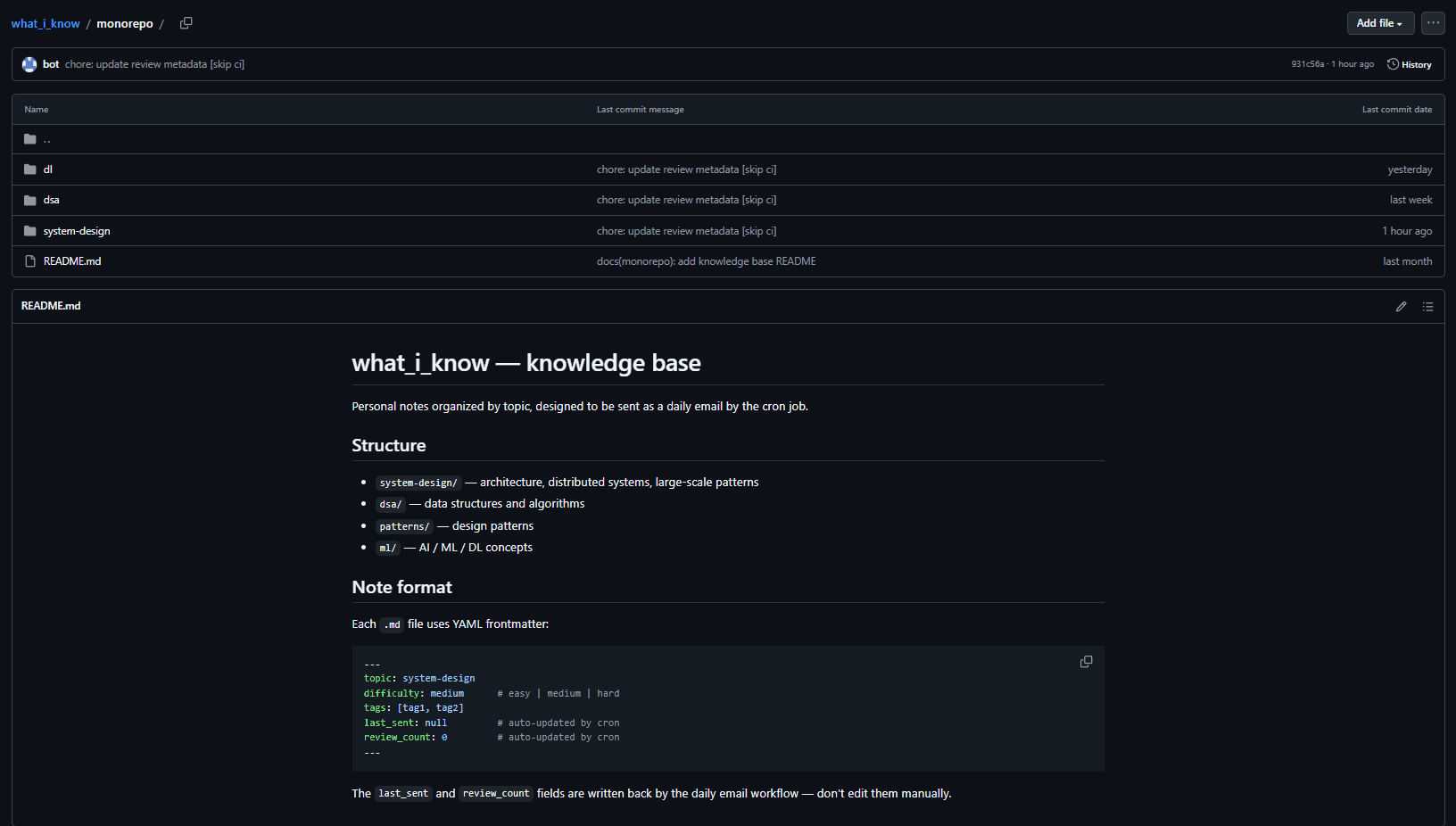Open the dsa folder
The image size is (1456, 826).
click(x=52, y=200)
